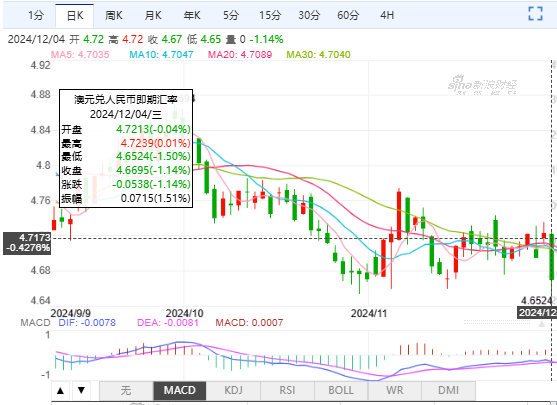Click the MA20: 4.7089 legend label
This screenshot has width=557, height=405.
coord(240,55)
